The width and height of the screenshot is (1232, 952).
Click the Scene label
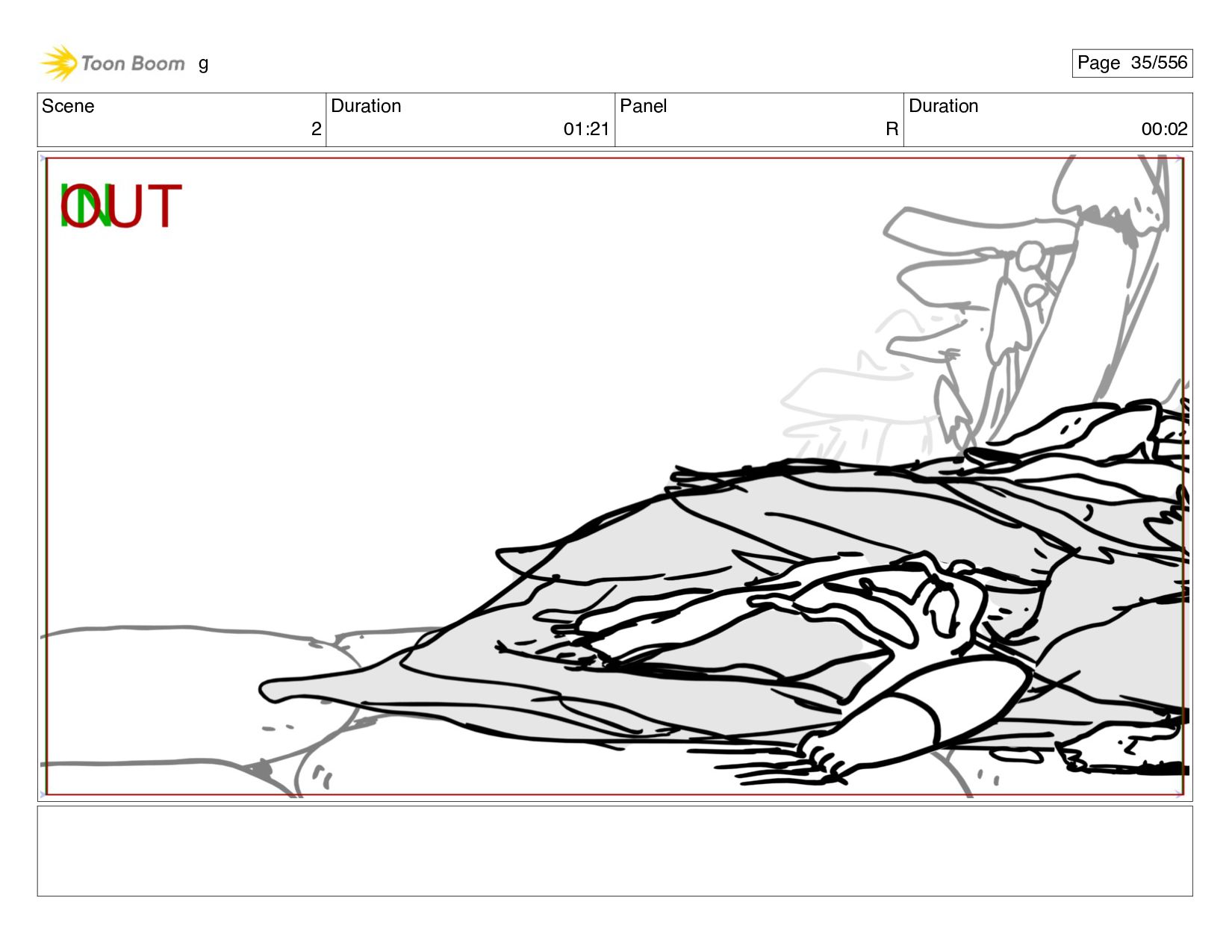click(x=68, y=106)
